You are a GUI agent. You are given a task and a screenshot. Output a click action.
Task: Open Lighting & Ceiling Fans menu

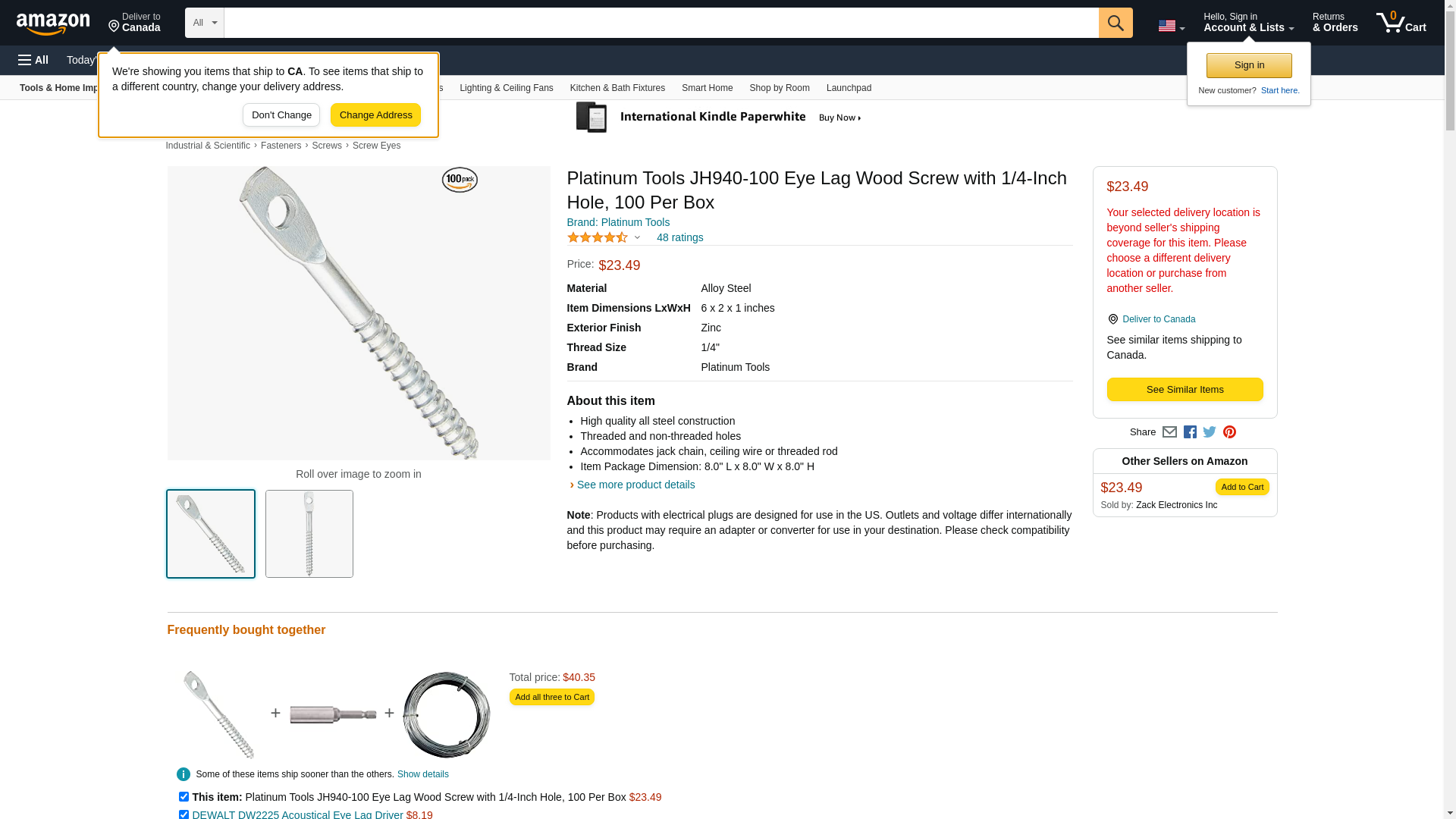point(506,88)
